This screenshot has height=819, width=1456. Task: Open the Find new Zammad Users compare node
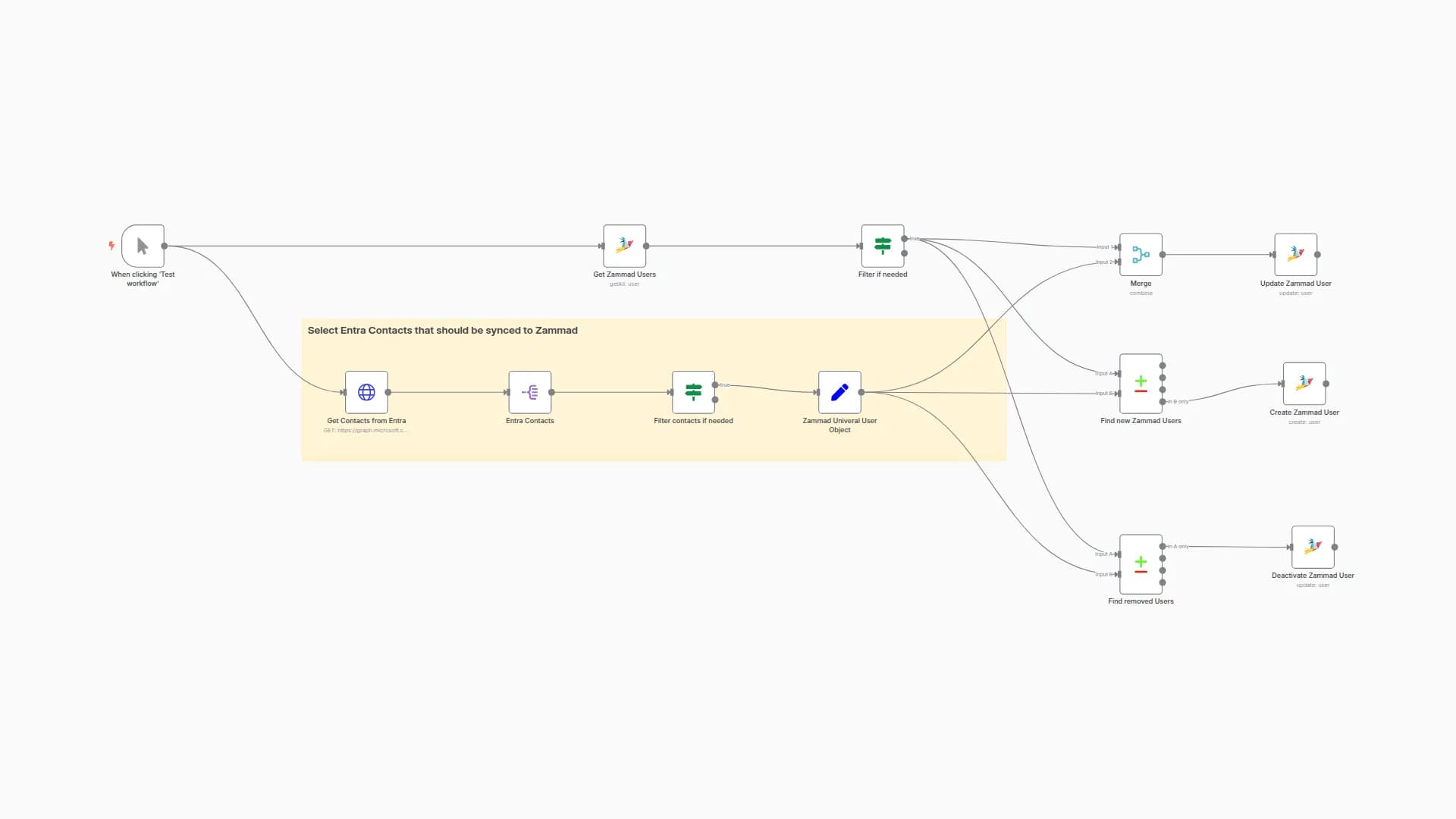[1141, 384]
